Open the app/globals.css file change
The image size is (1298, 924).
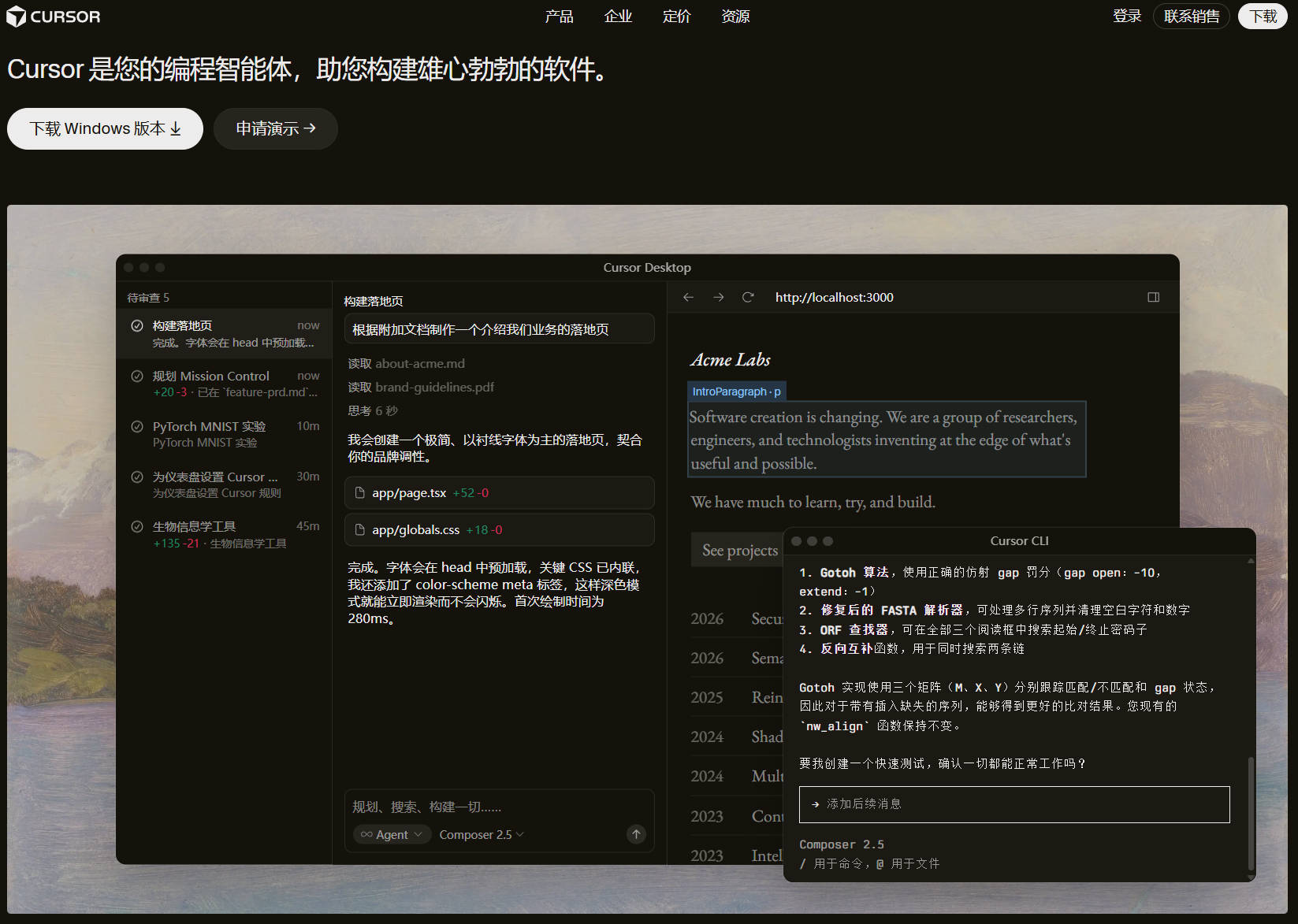[x=500, y=530]
